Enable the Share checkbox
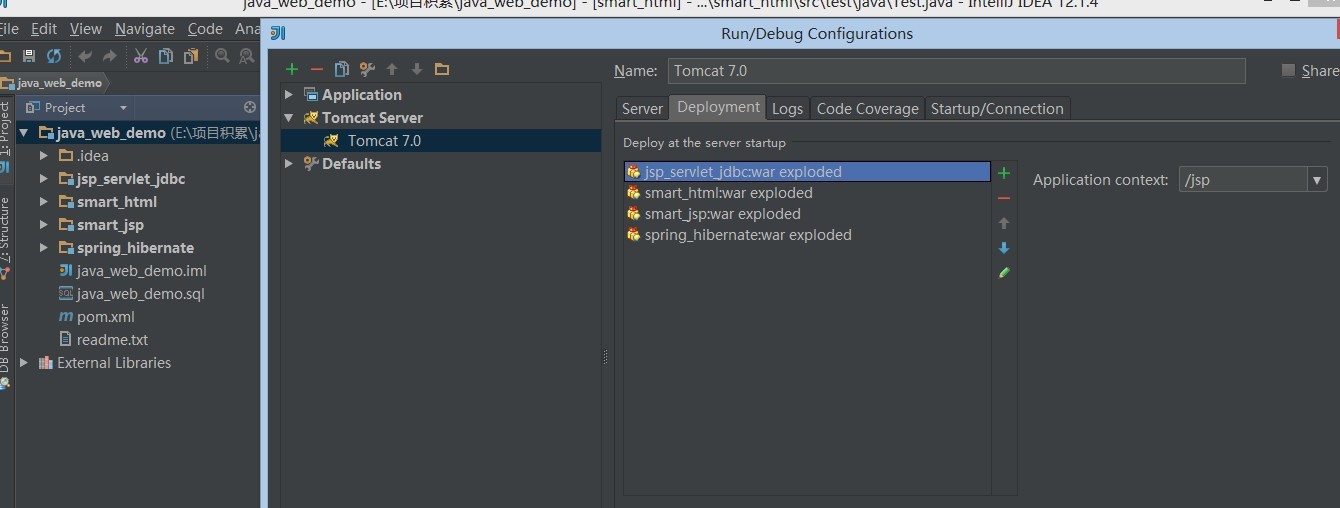Screen dimensions: 1340x508 click(x=1288, y=71)
